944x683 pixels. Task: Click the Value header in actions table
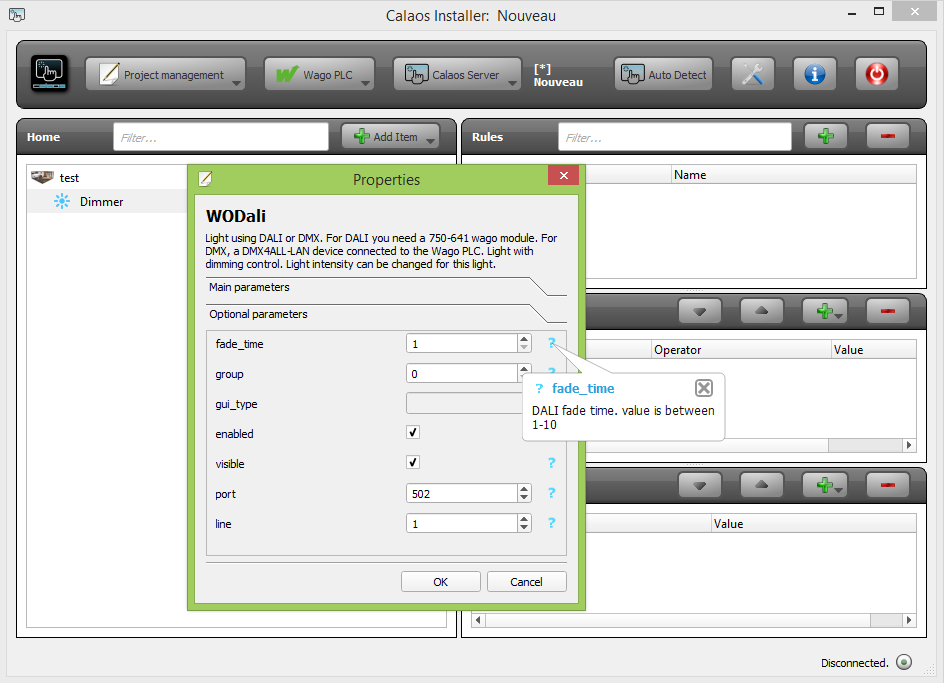tap(813, 524)
